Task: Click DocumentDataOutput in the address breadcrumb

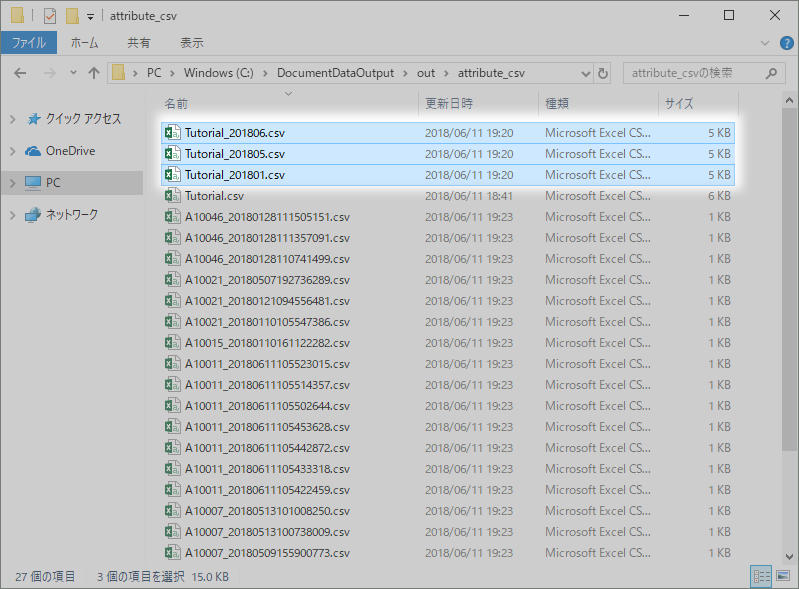Action: [335, 73]
